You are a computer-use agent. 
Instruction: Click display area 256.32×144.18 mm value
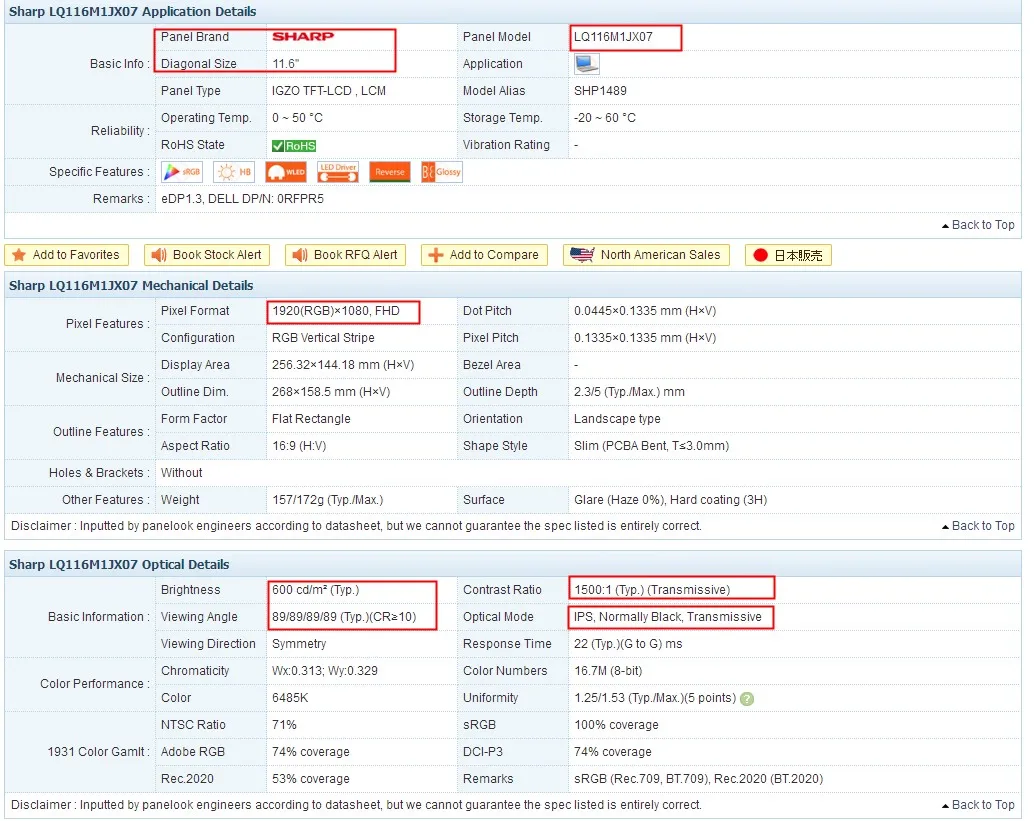[x=343, y=365]
